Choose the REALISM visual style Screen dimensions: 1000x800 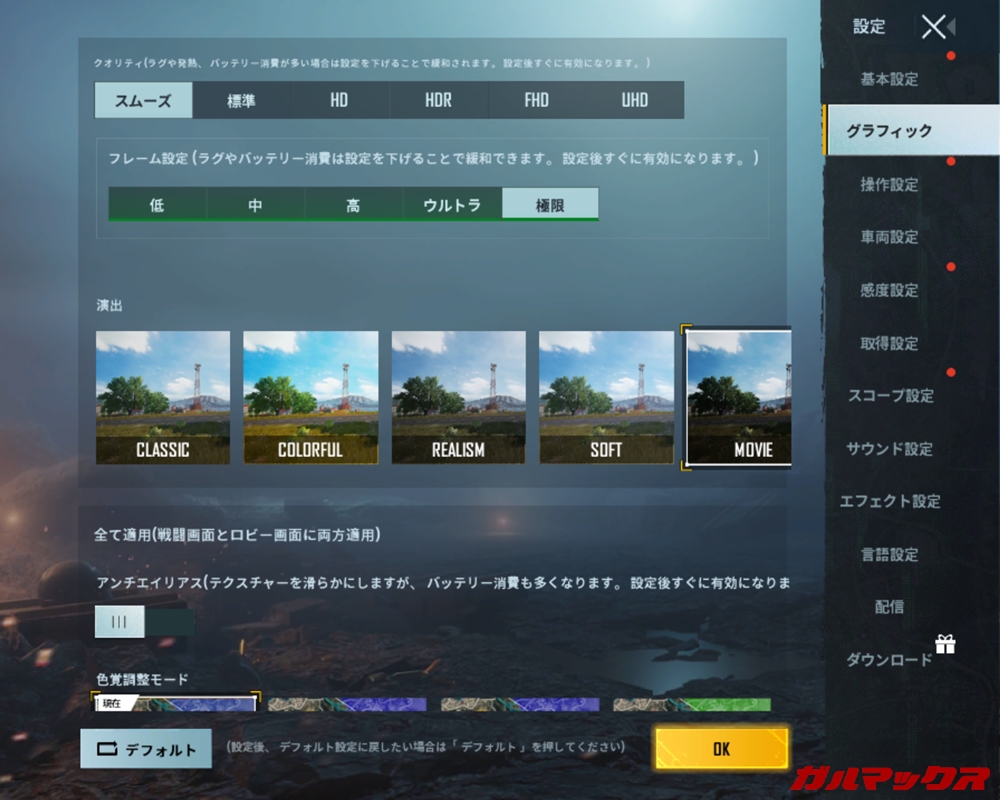(458, 397)
